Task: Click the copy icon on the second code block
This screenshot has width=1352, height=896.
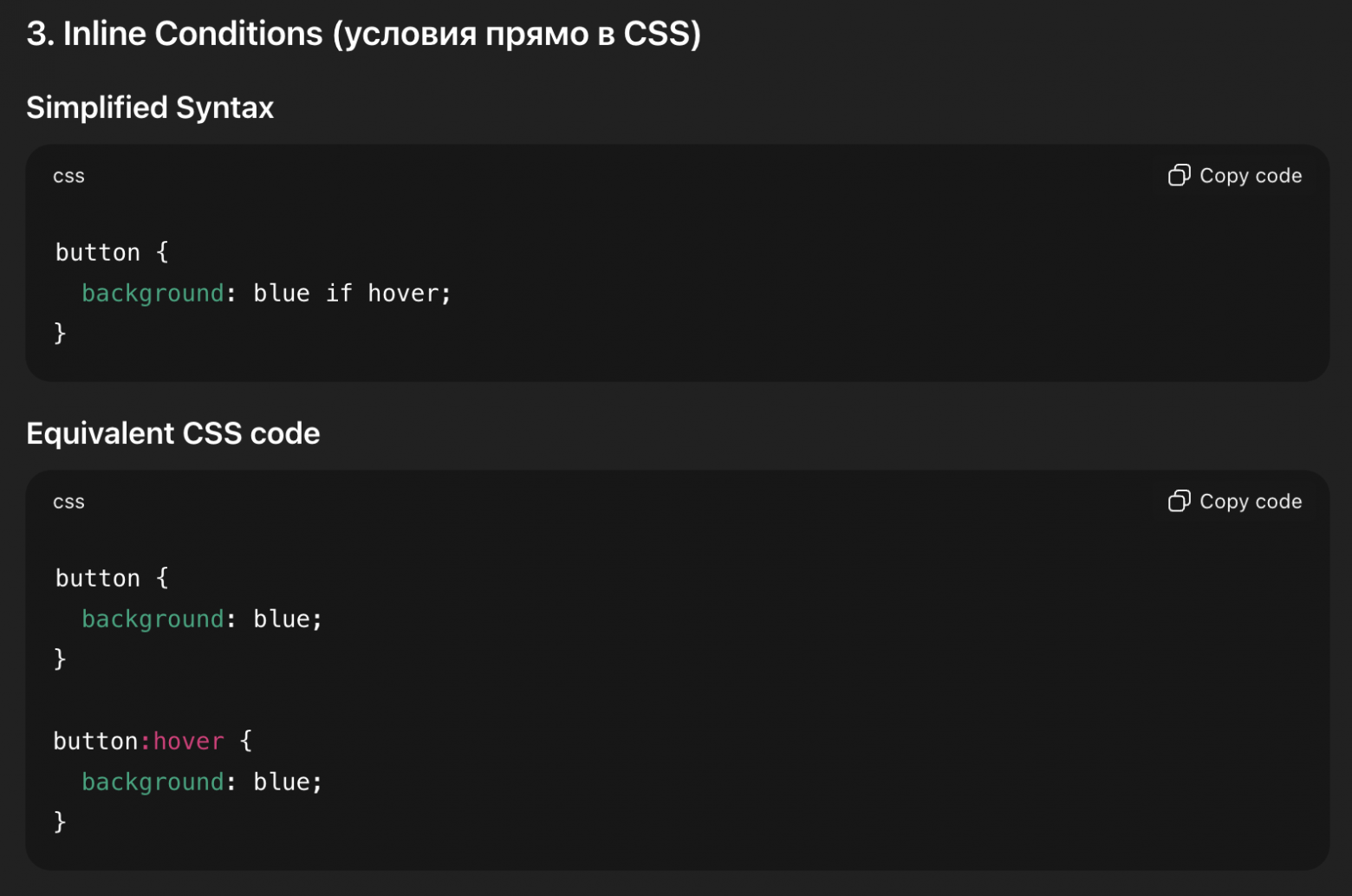Action: pyautogui.click(x=1179, y=501)
